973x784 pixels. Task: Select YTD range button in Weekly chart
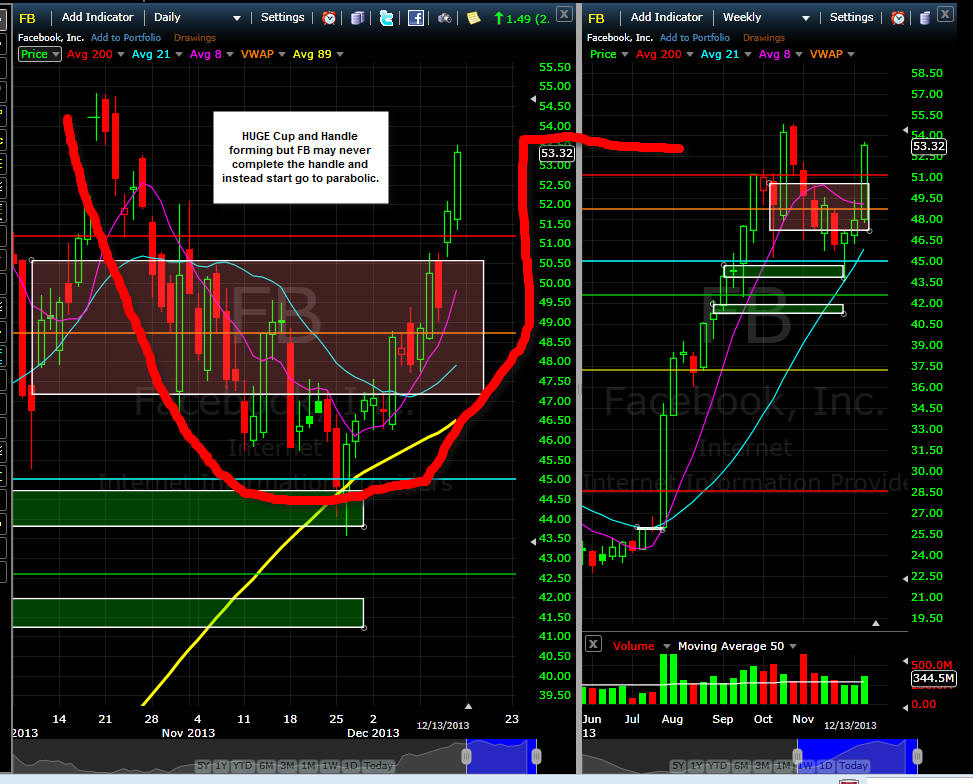[x=717, y=765]
